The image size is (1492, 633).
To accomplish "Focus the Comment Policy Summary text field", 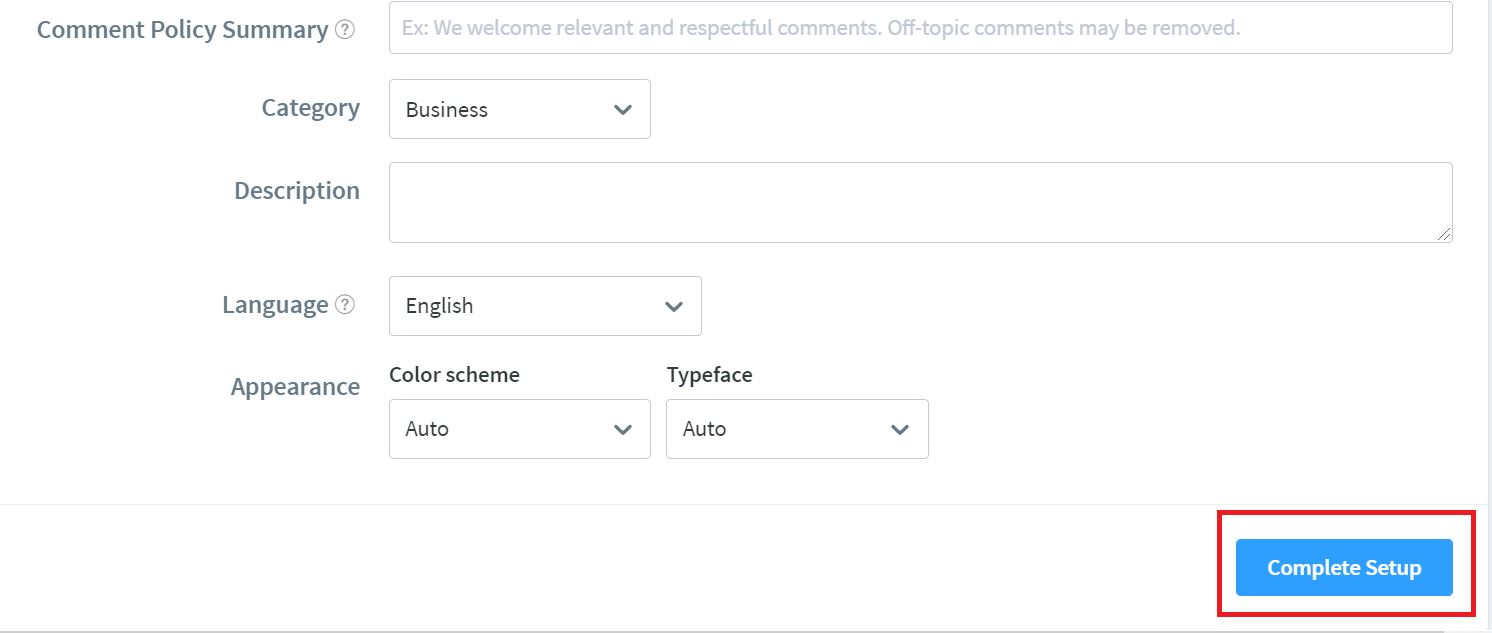I will click(x=920, y=28).
